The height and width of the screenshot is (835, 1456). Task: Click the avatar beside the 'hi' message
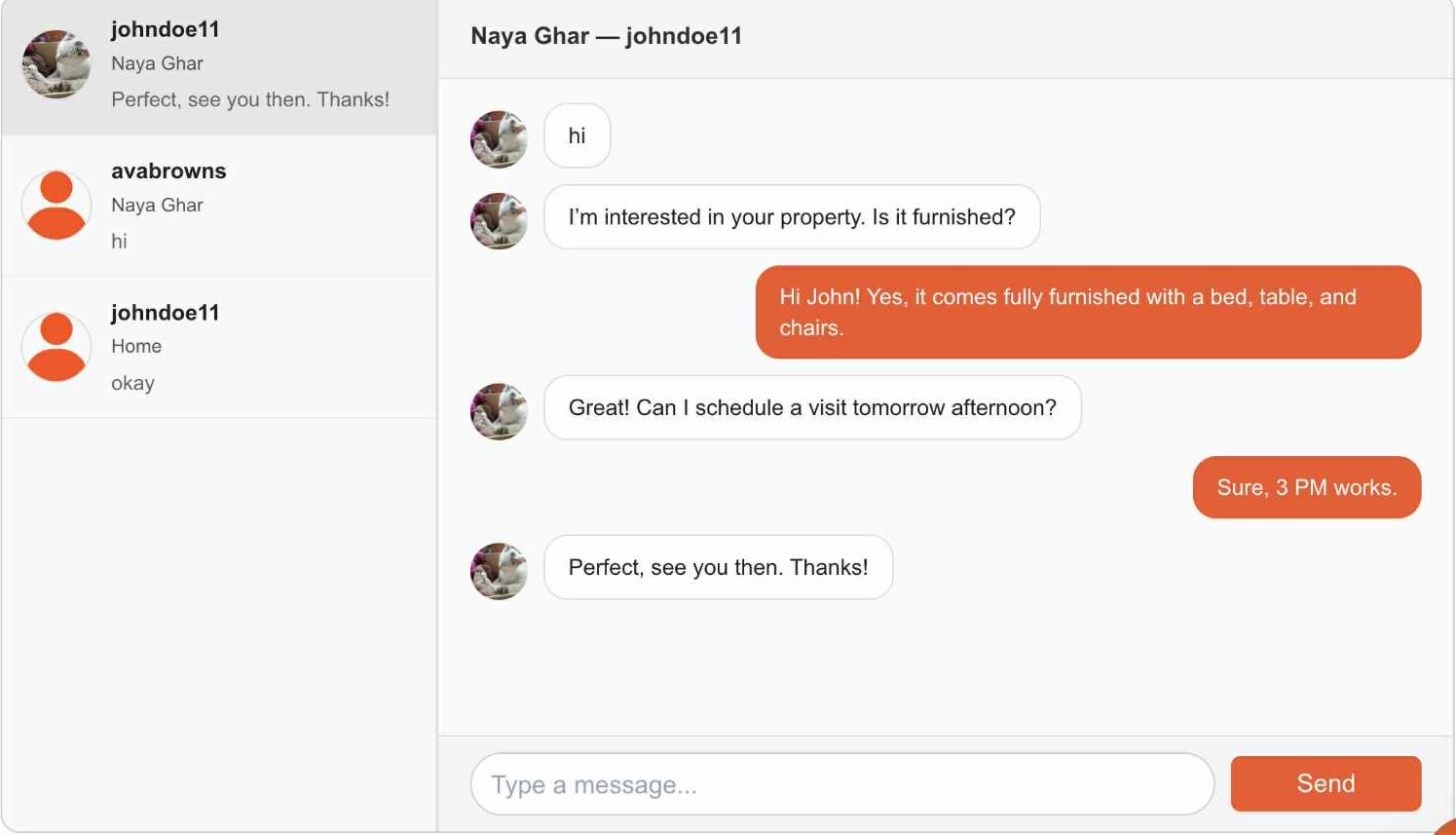(x=500, y=139)
